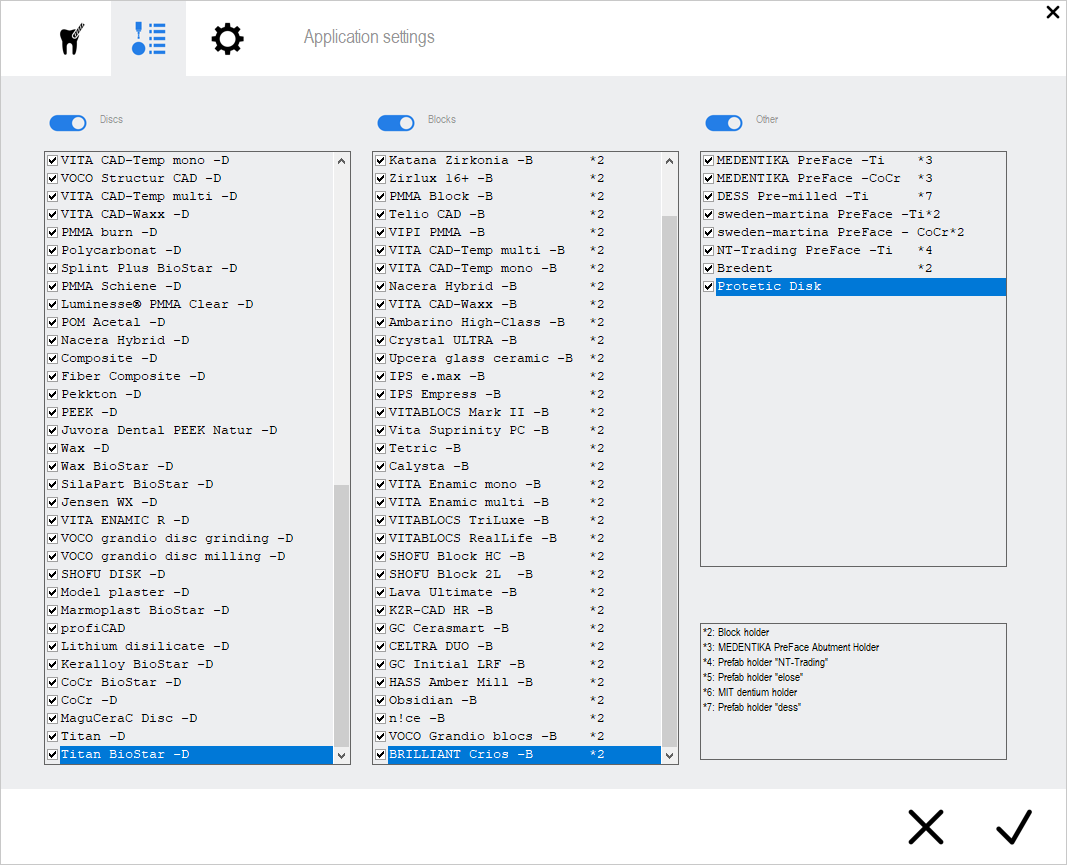Select Calysta -B row
The height and width of the screenshot is (865, 1067).
[518, 466]
